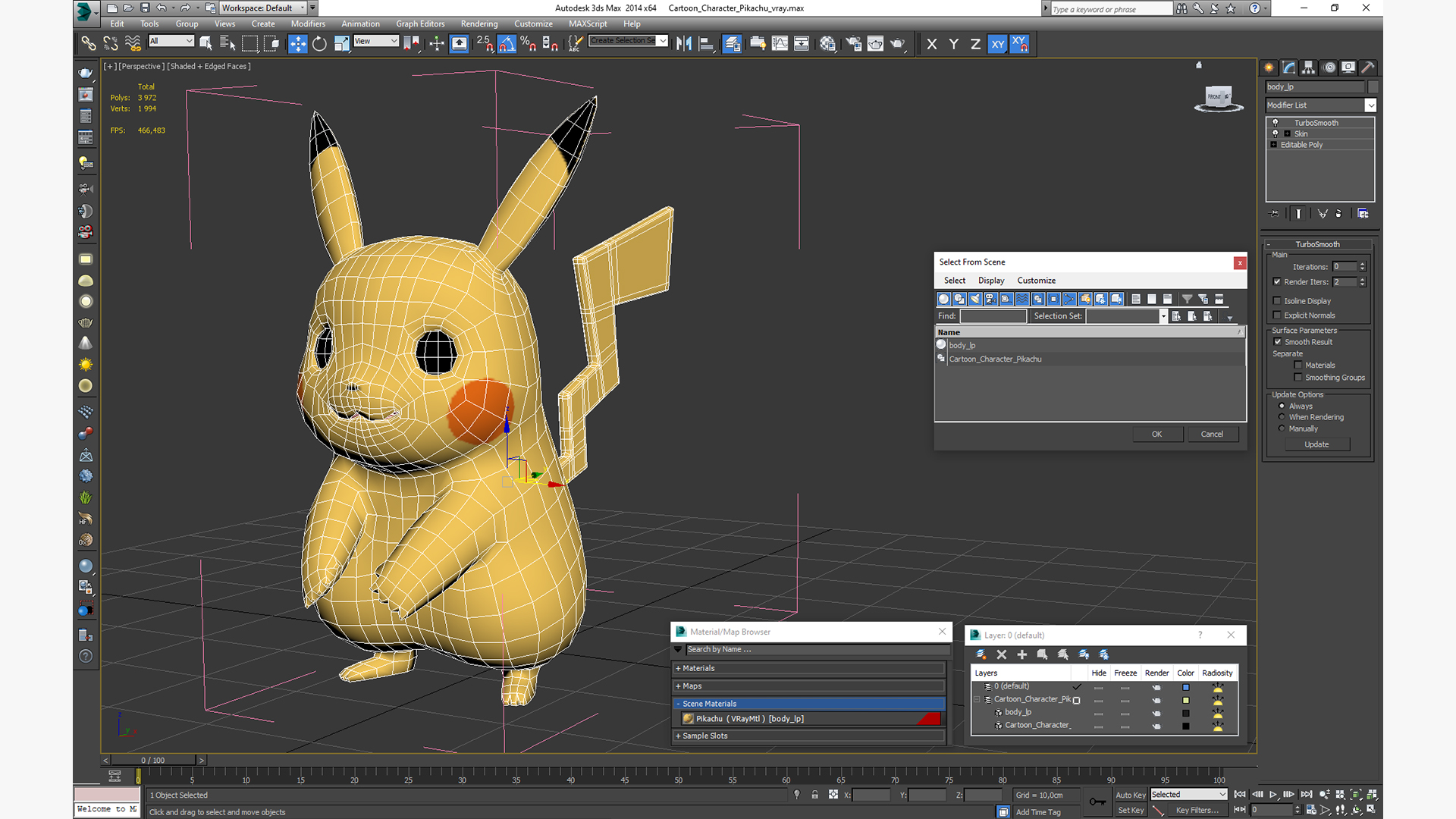
Task: Open the Align tool
Action: tap(706, 44)
